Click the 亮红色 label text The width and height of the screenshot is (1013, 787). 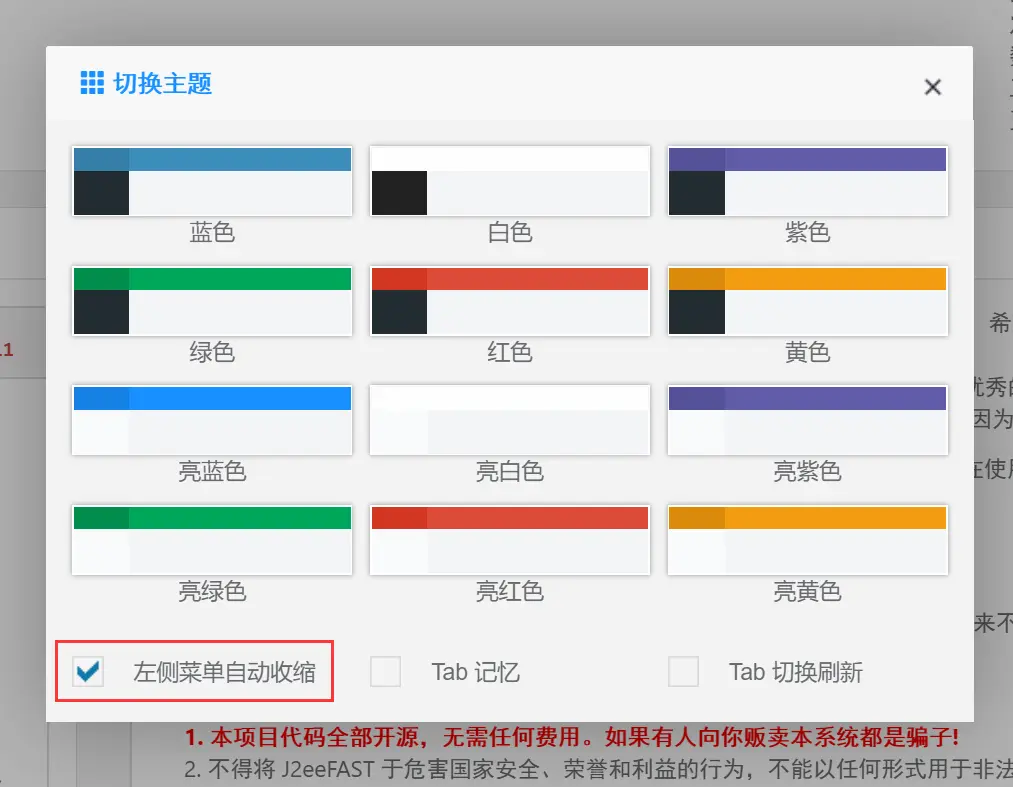(510, 591)
